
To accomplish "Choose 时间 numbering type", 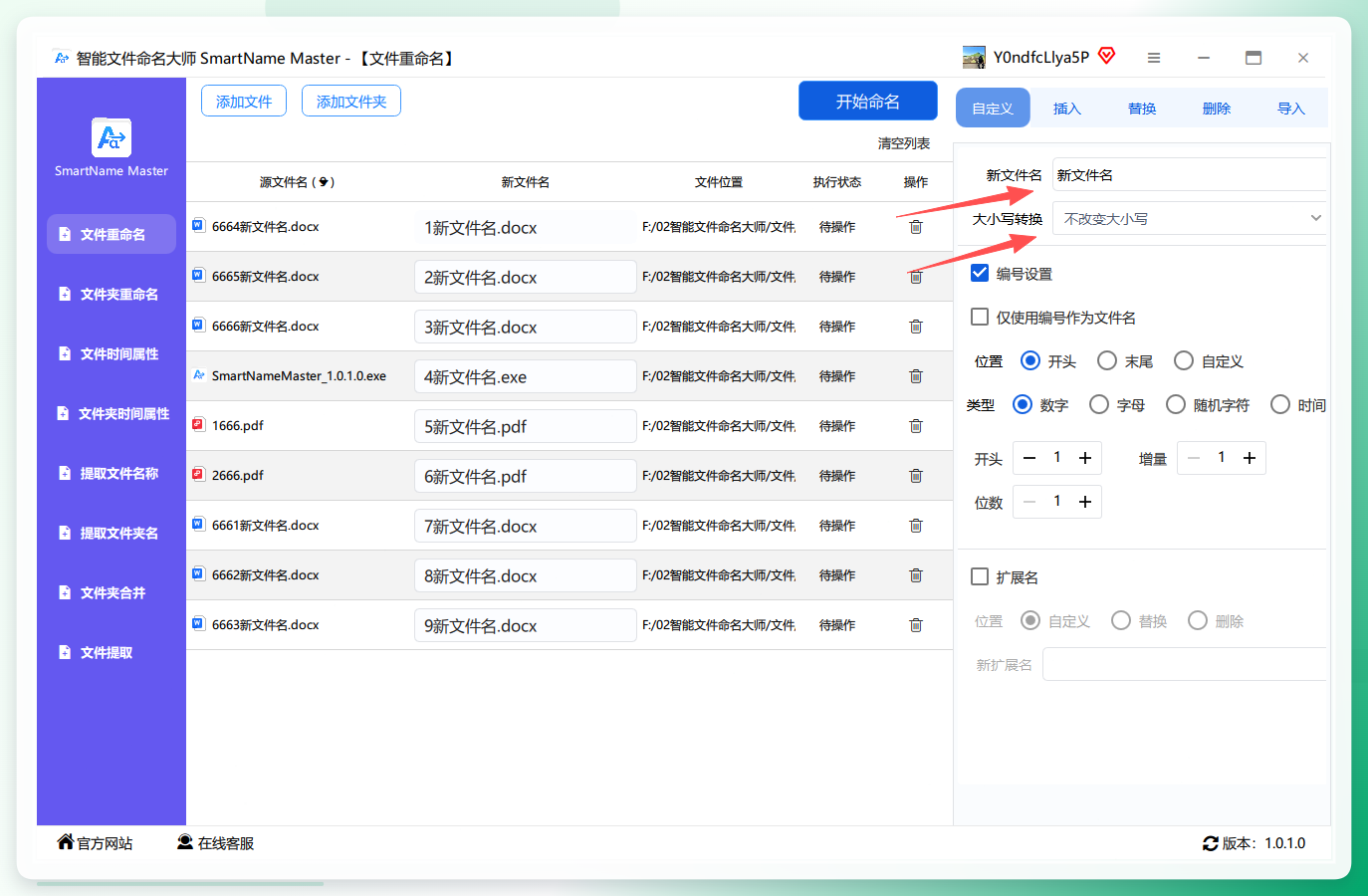I will tap(1280, 404).
